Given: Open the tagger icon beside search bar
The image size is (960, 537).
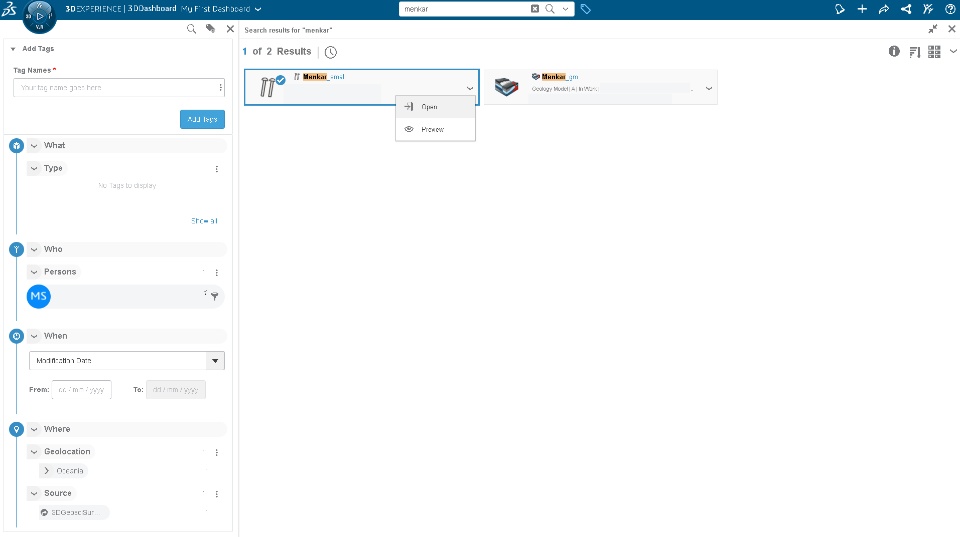Looking at the screenshot, I should (x=585, y=9).
